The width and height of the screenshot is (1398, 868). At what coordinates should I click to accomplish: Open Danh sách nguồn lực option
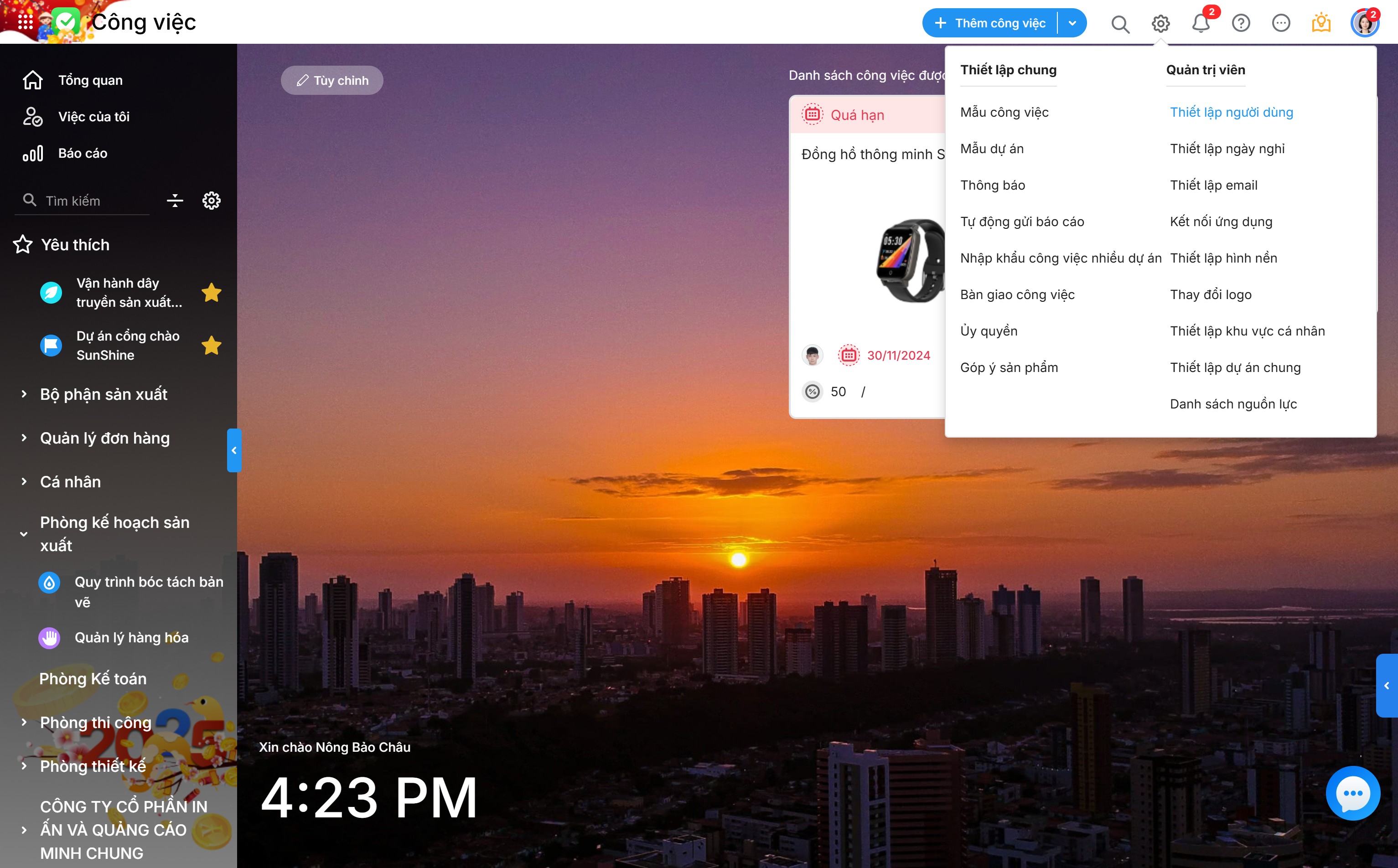[1233, 404]
